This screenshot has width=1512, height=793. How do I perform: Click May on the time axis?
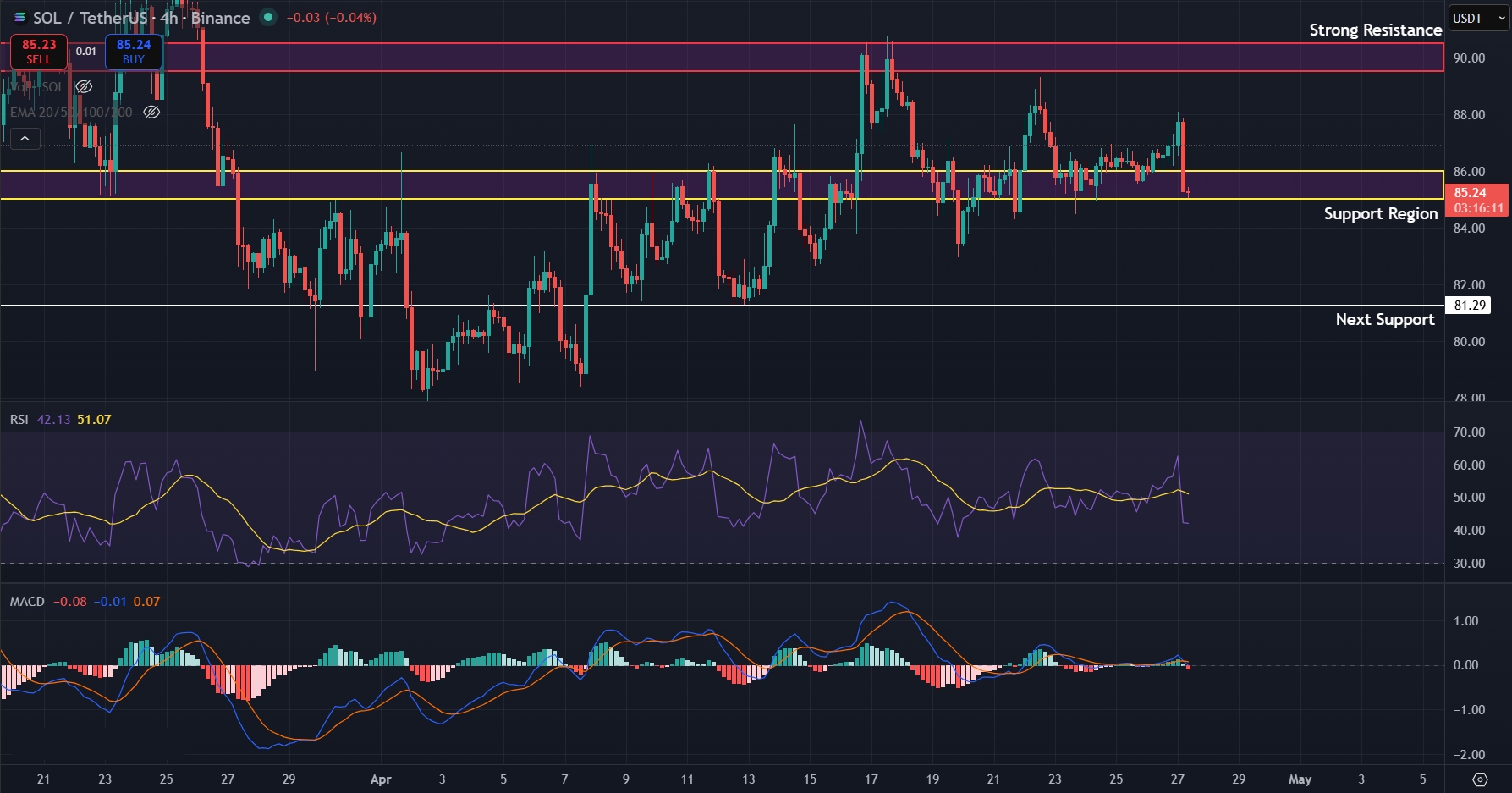click(x=1300, y=779)
